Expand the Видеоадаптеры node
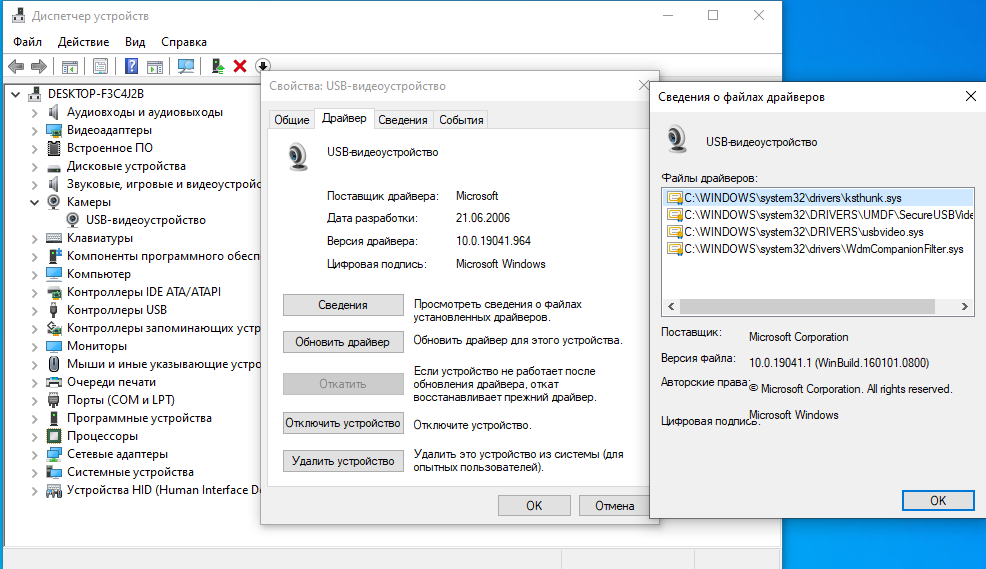 [35, 130]
